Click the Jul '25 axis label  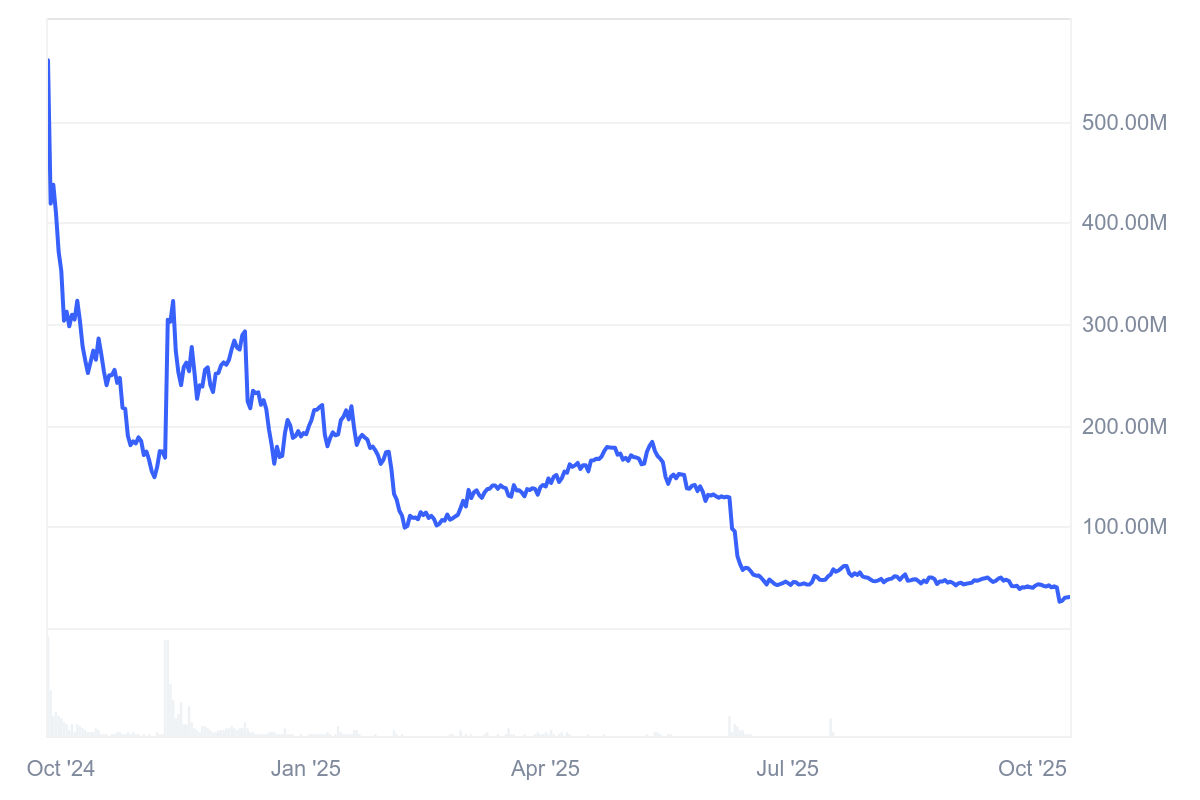787,768
